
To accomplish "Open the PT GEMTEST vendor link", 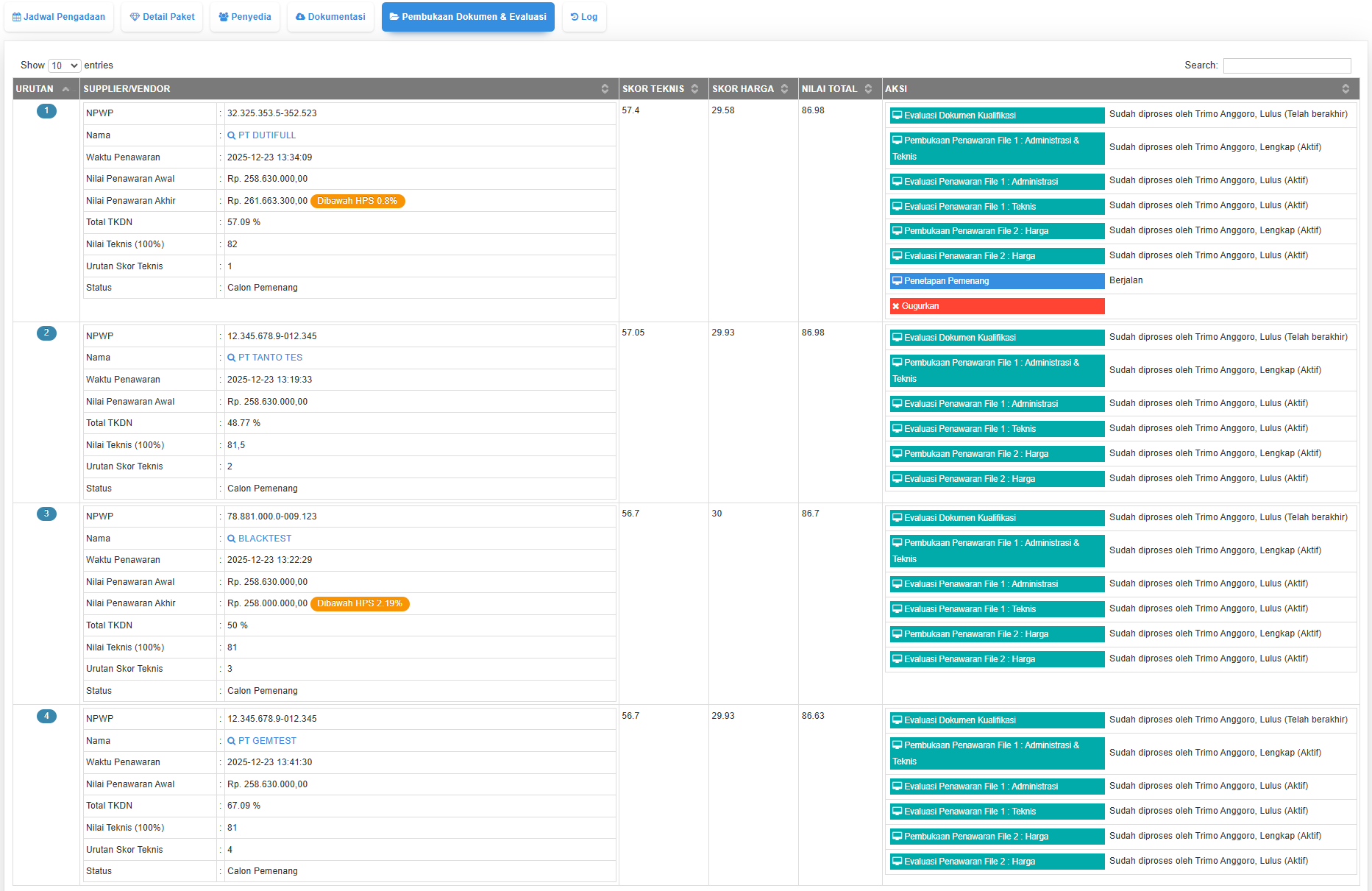I will coord(267,741).
